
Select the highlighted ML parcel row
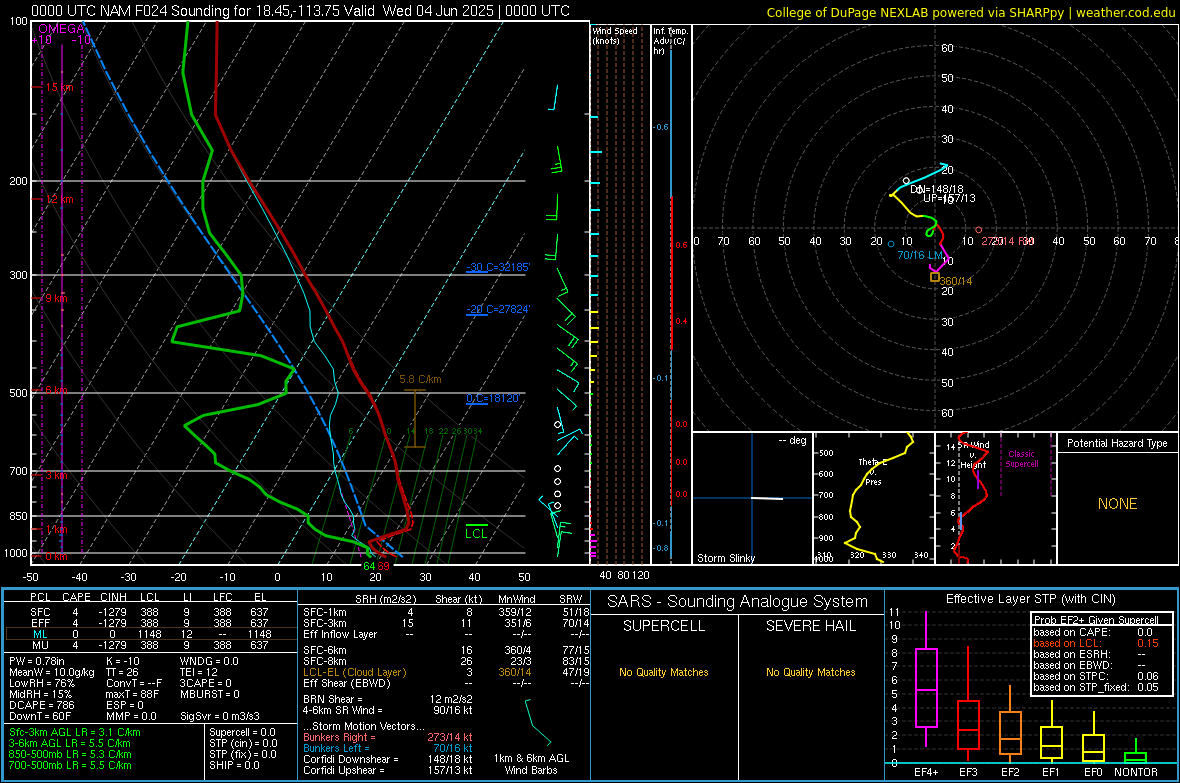pos(150,634)
